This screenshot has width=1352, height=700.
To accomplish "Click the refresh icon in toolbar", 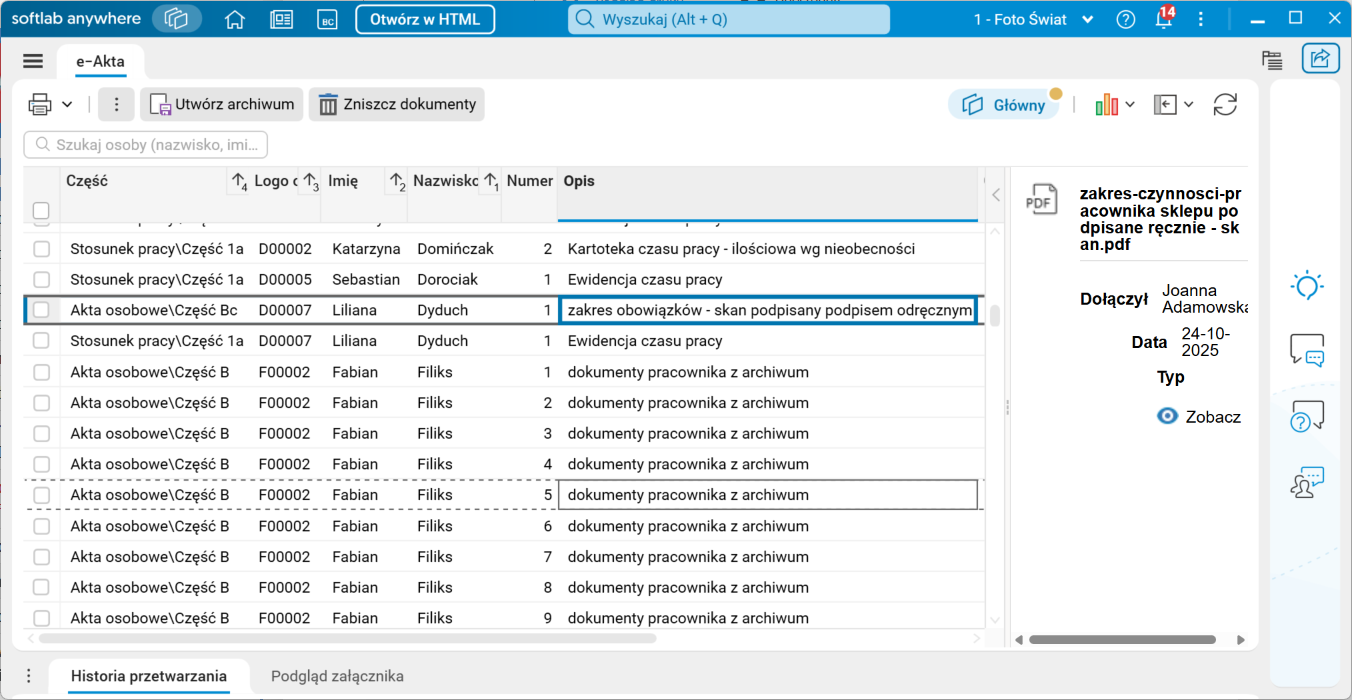I will (x=1225, y=104).
